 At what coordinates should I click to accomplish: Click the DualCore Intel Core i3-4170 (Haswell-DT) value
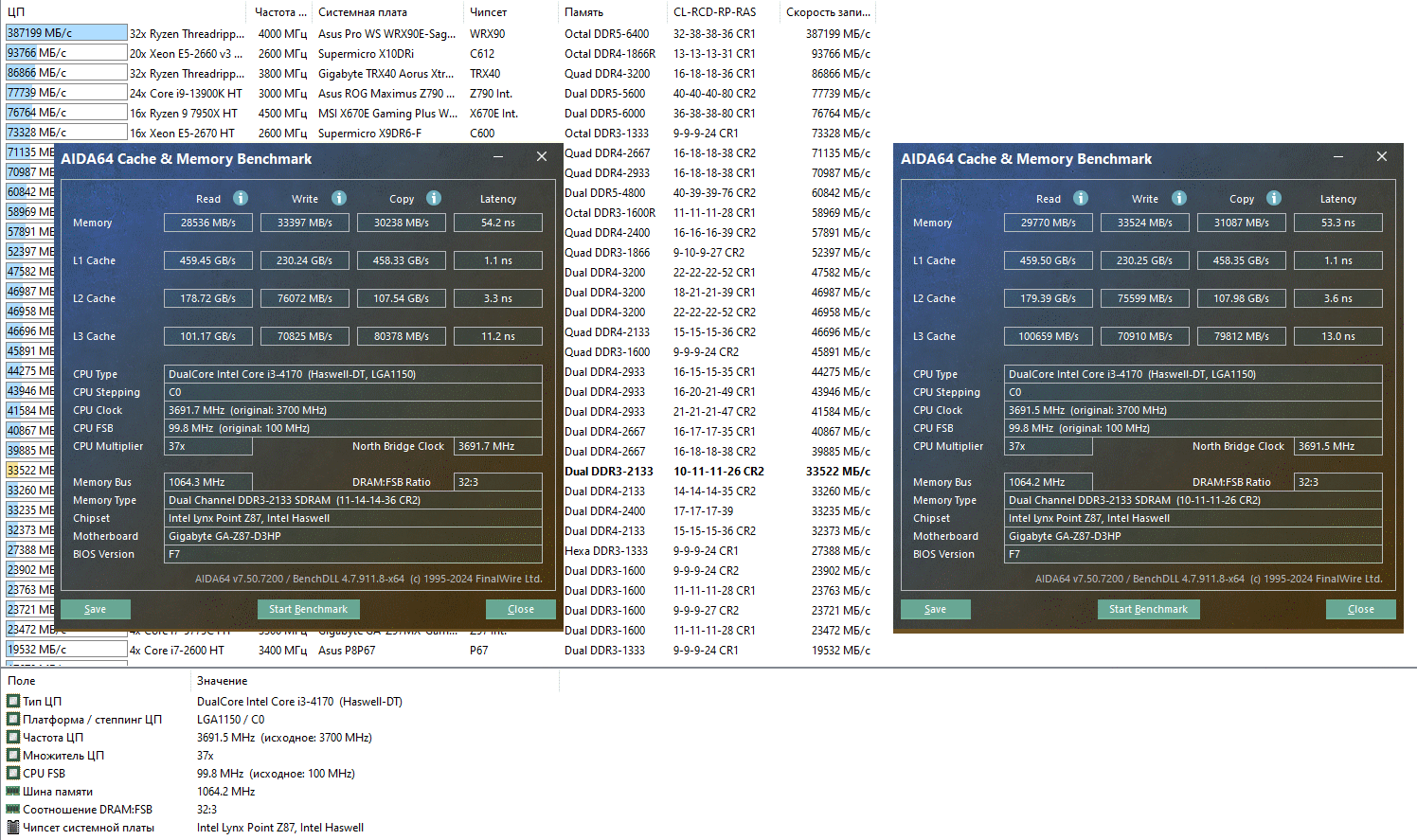(299, 701)
